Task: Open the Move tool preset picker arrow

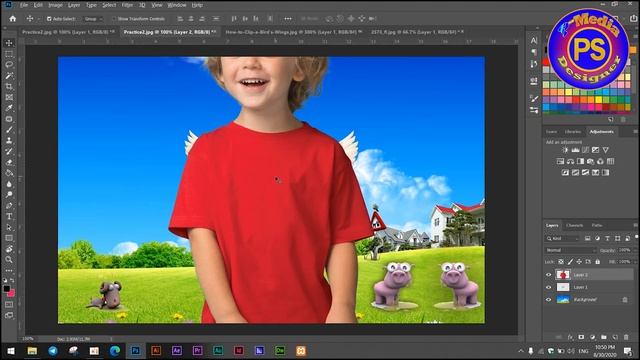Action: [x=39, y=19]
